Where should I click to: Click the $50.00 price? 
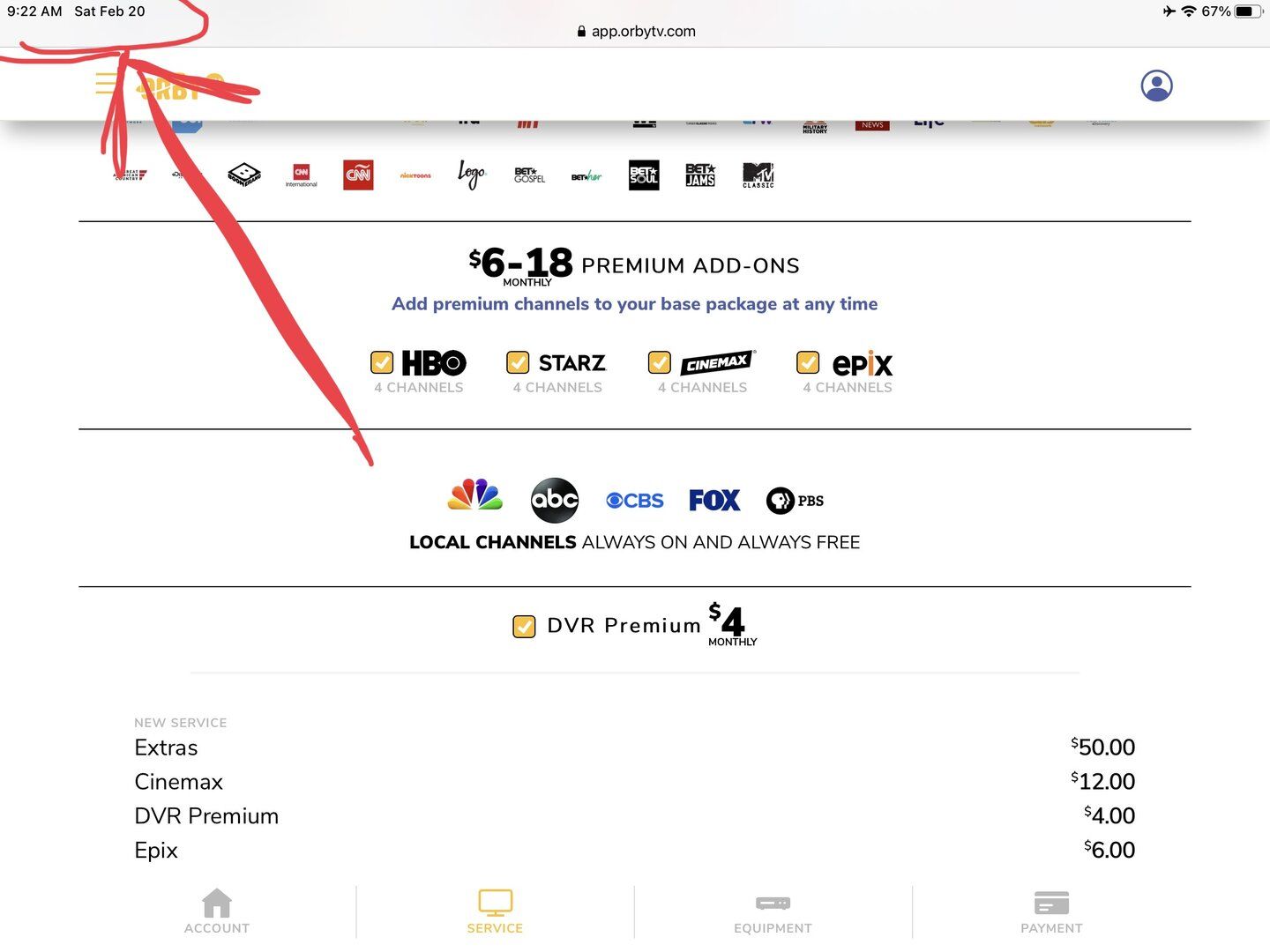coord(1103,747)
